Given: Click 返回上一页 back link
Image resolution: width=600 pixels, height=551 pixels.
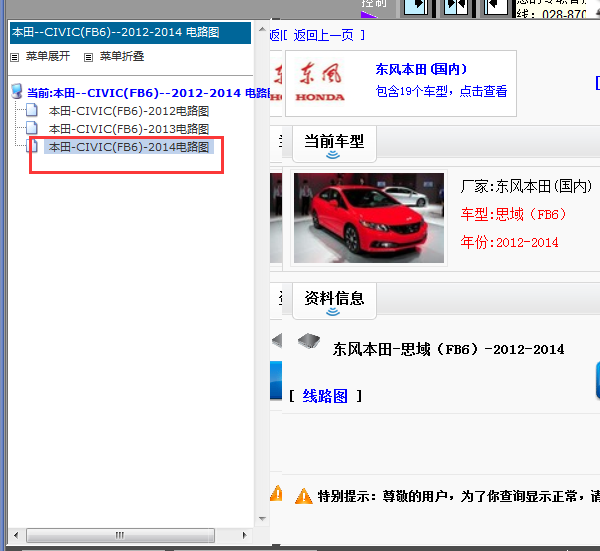Looking at the screenshot, I should (x=324, y=35).
